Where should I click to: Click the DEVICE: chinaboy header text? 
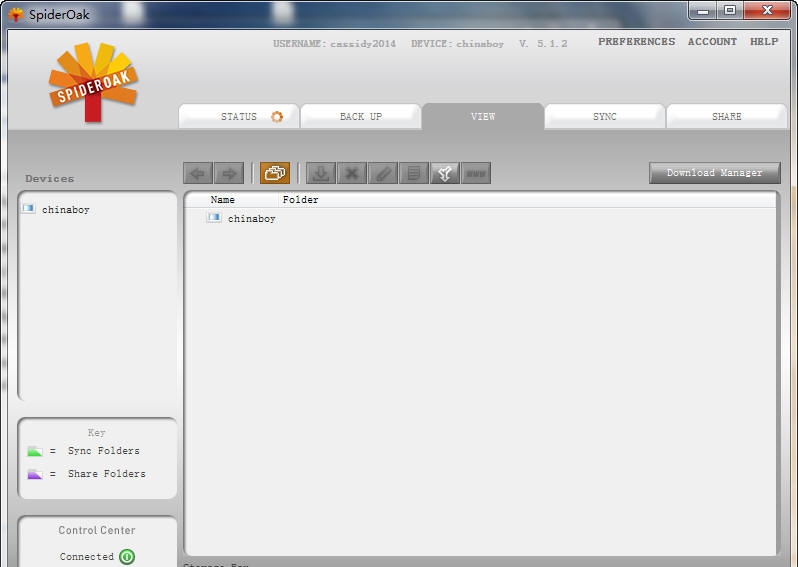click(x=457, y=44)
